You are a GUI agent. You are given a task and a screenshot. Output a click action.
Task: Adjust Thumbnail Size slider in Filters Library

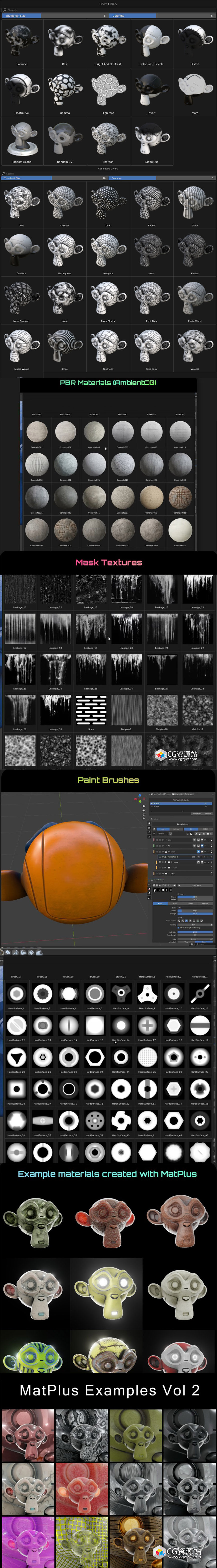click(x=55, y=15)
